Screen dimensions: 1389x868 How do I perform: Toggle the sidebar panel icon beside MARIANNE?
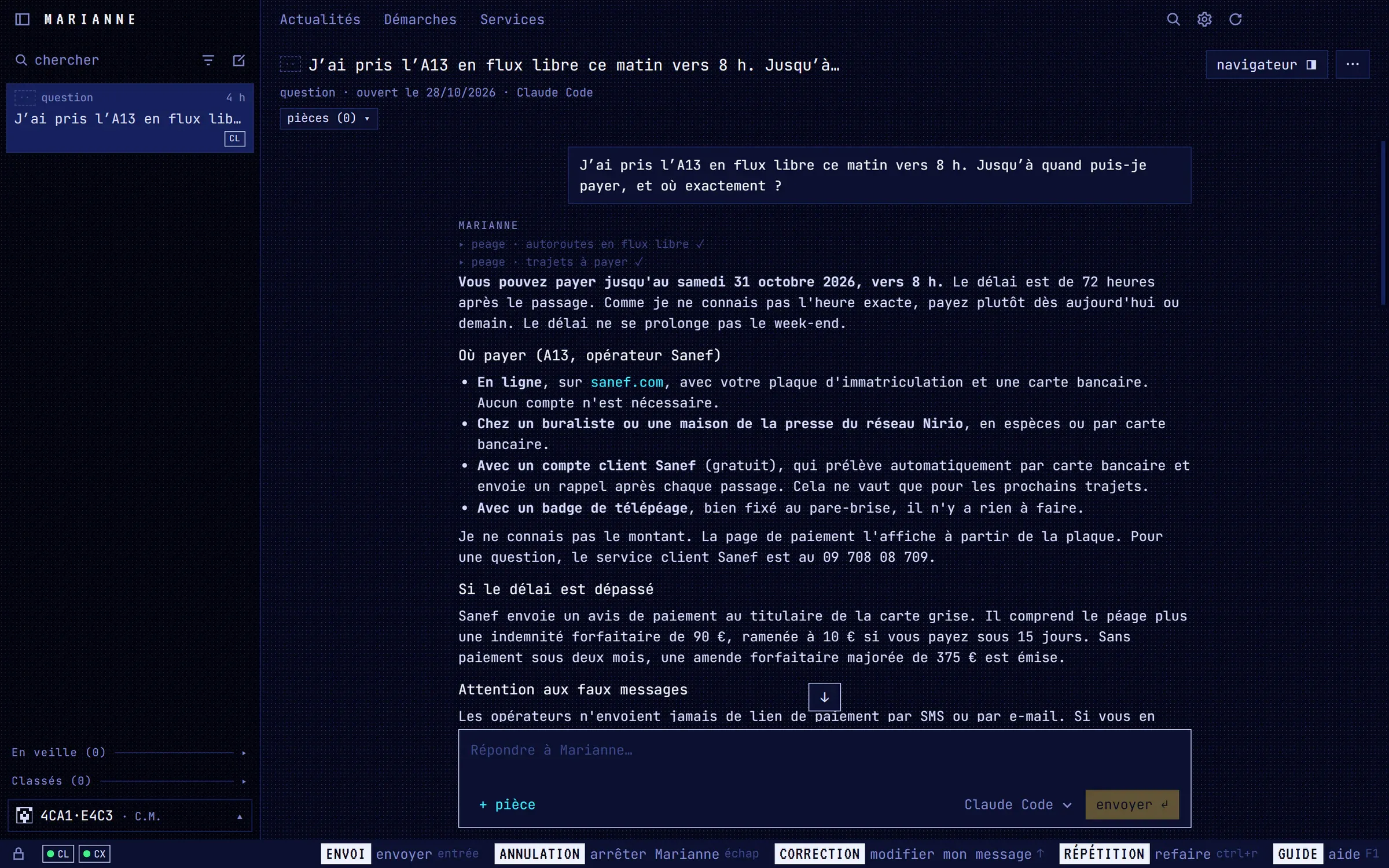pyautogui.click(x=22, y=19)
